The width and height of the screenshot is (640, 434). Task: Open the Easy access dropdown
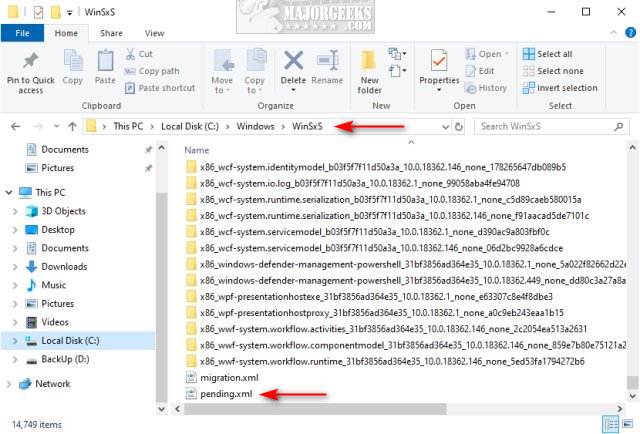[398, 71]
